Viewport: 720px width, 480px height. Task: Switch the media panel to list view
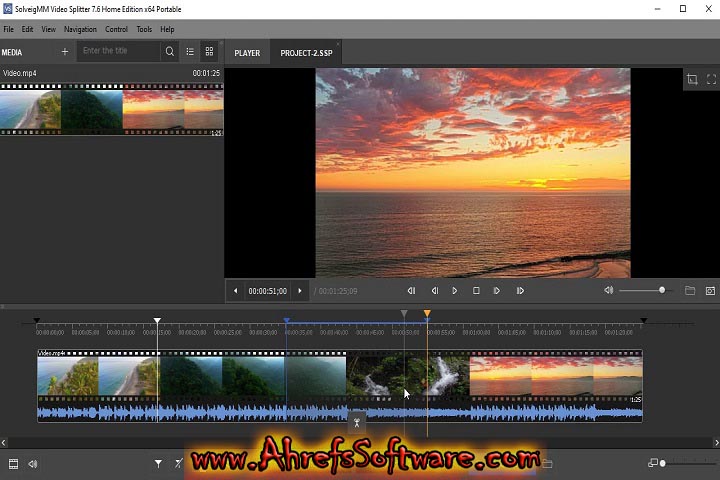click(190, 51)
